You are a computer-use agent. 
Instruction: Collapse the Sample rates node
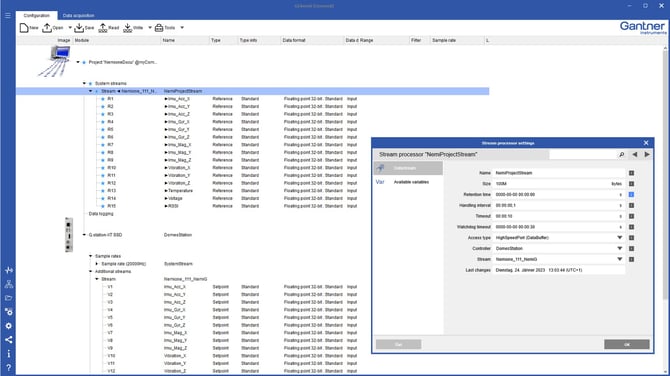coord(91,256)
